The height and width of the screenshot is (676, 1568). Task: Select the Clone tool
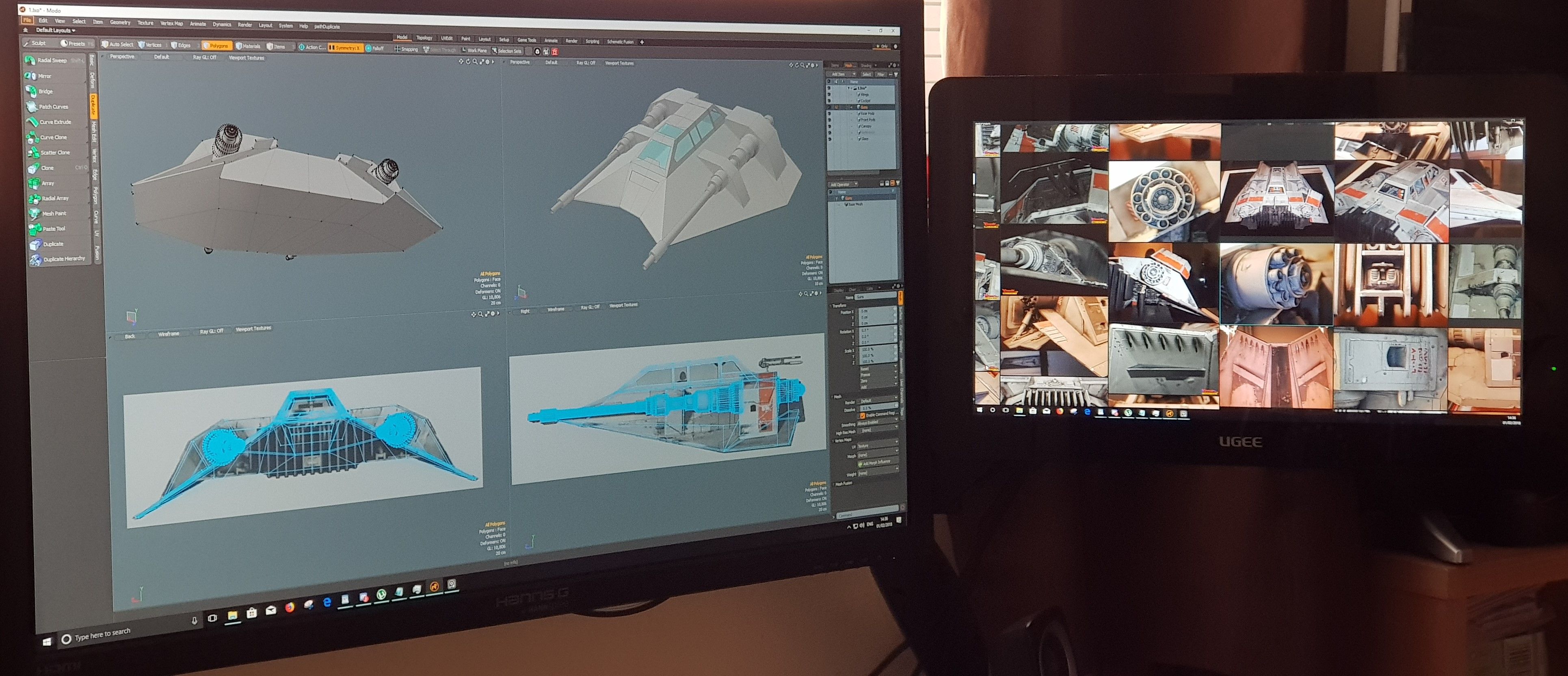click(x=57, y=167)
